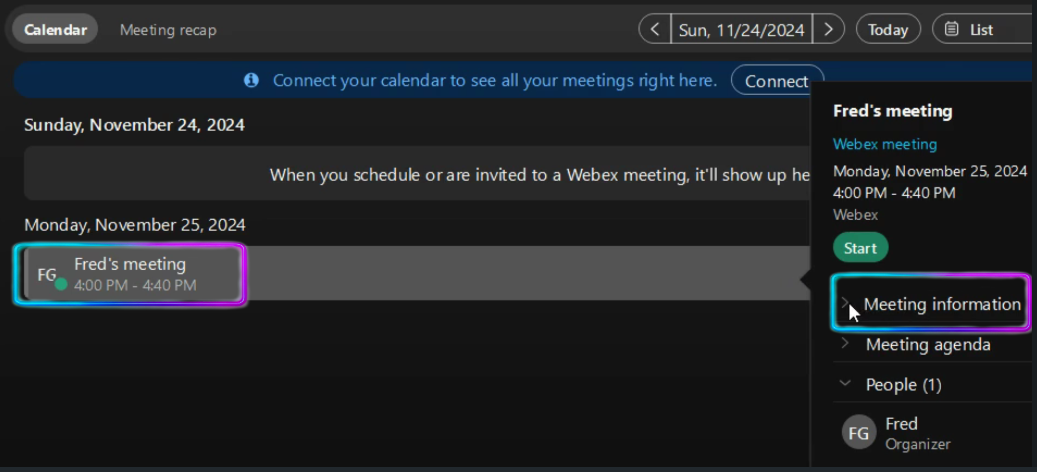Select organizer Fred in the People list
1037x472 pixels.
tap(902, 424)
